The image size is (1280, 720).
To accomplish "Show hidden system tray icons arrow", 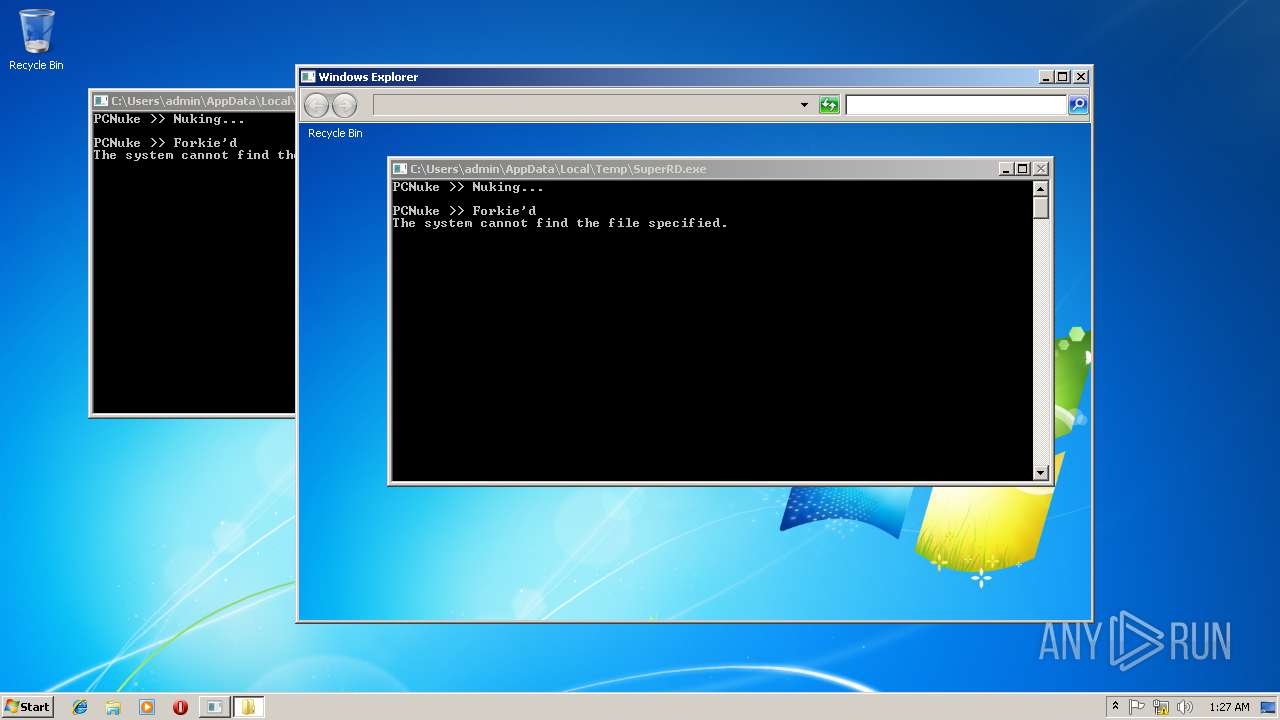I will [1115, 707].
